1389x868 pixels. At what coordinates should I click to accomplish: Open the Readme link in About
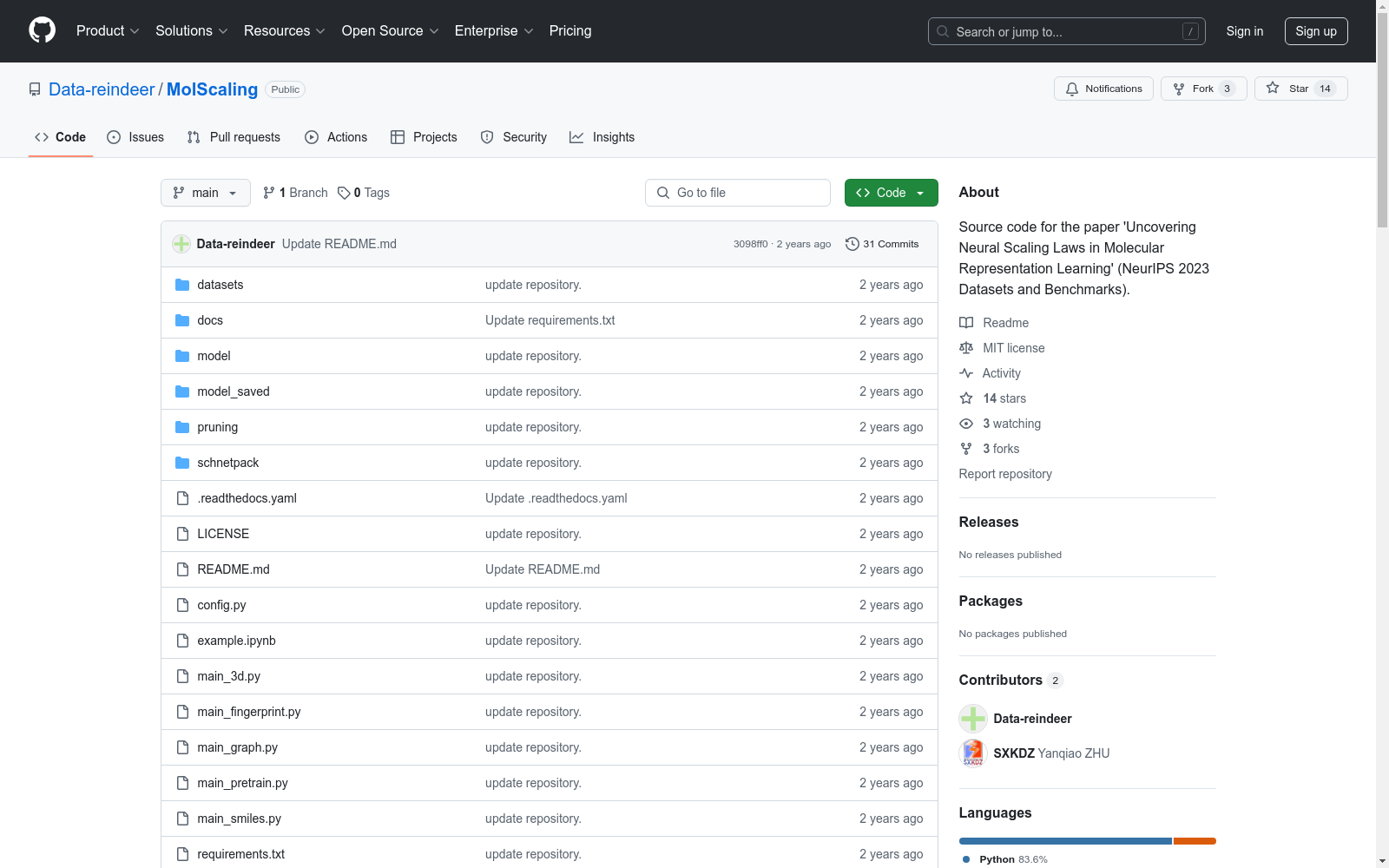click(994, 323)
